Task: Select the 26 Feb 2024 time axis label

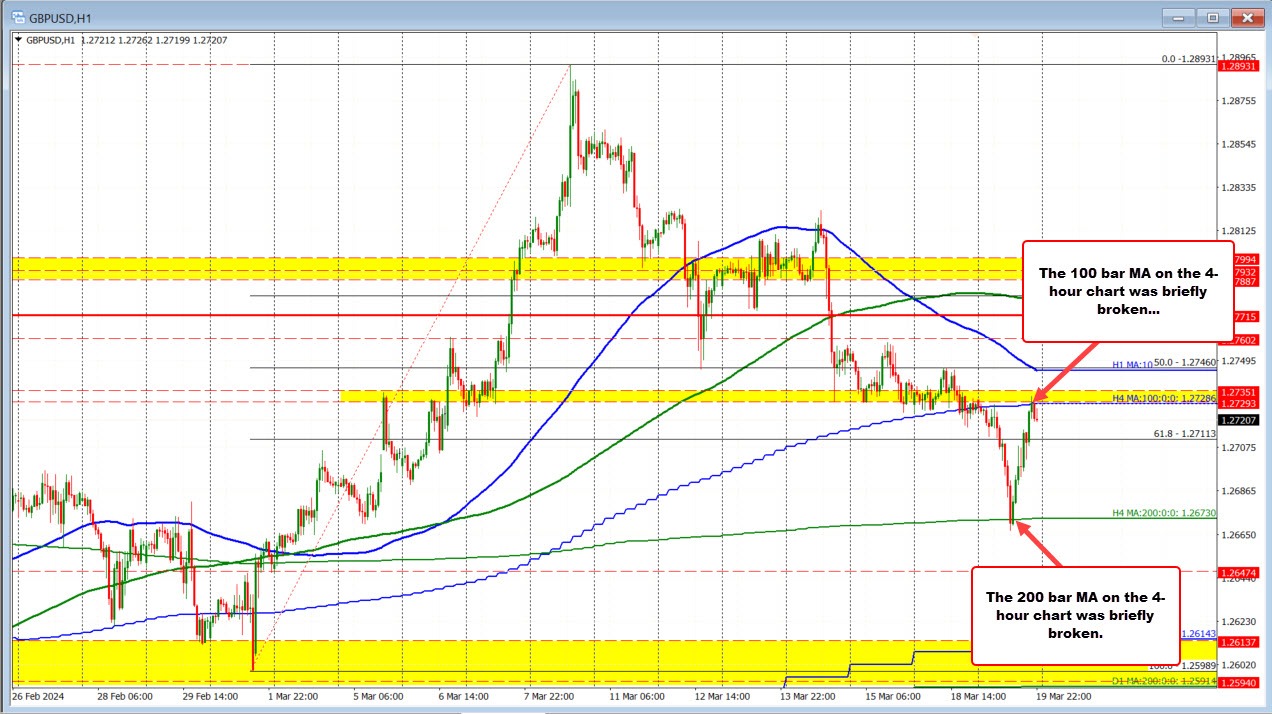Action: click(x=37, y=697)
